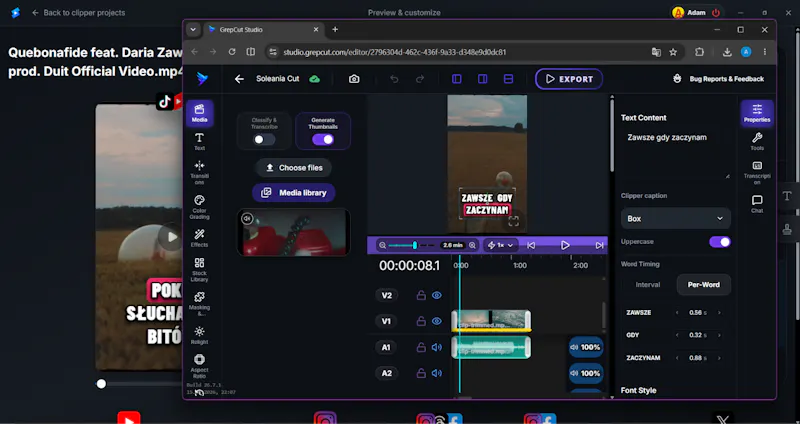Screen dimensions: 800x424
Task: Toggle the left panel layout icon
Action: coord(457,79)
